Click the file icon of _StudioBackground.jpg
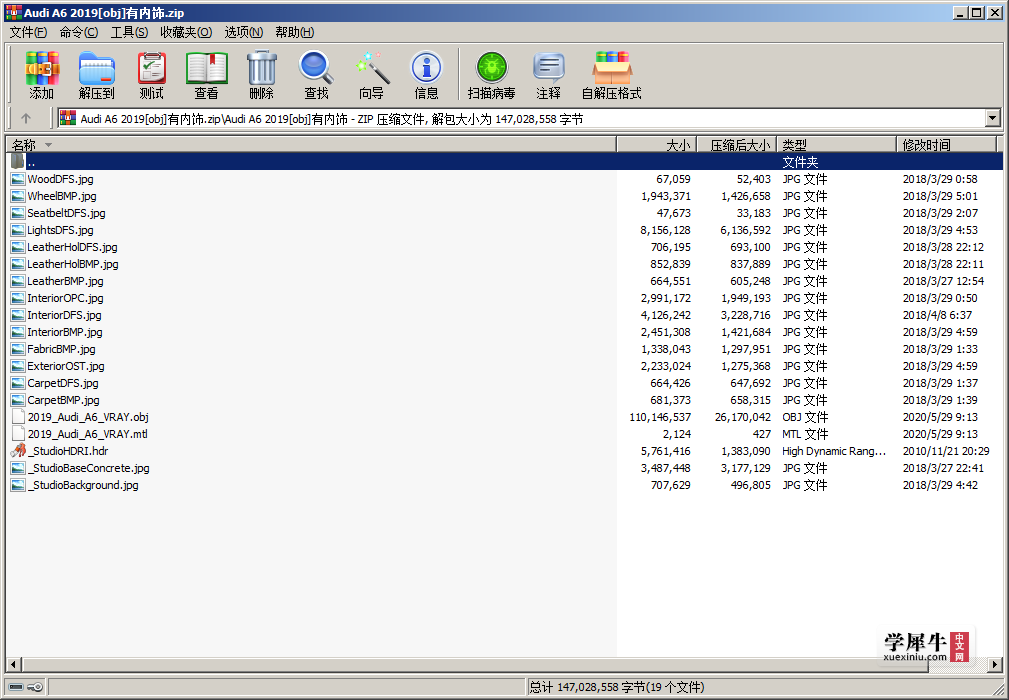Viewport: 1009px width, 700px height. (18, 485)
